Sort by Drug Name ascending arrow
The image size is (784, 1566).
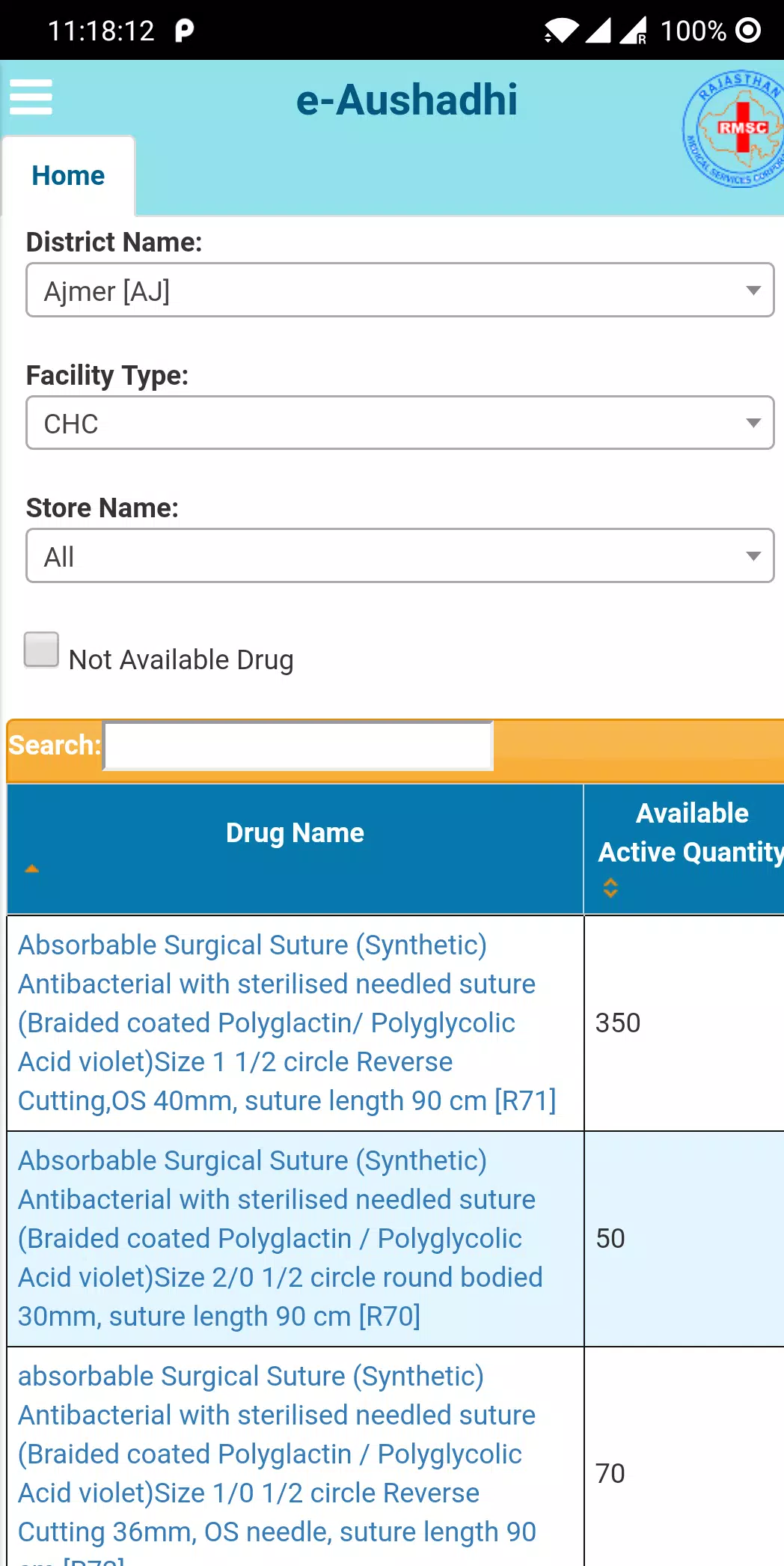coord(31,868)
